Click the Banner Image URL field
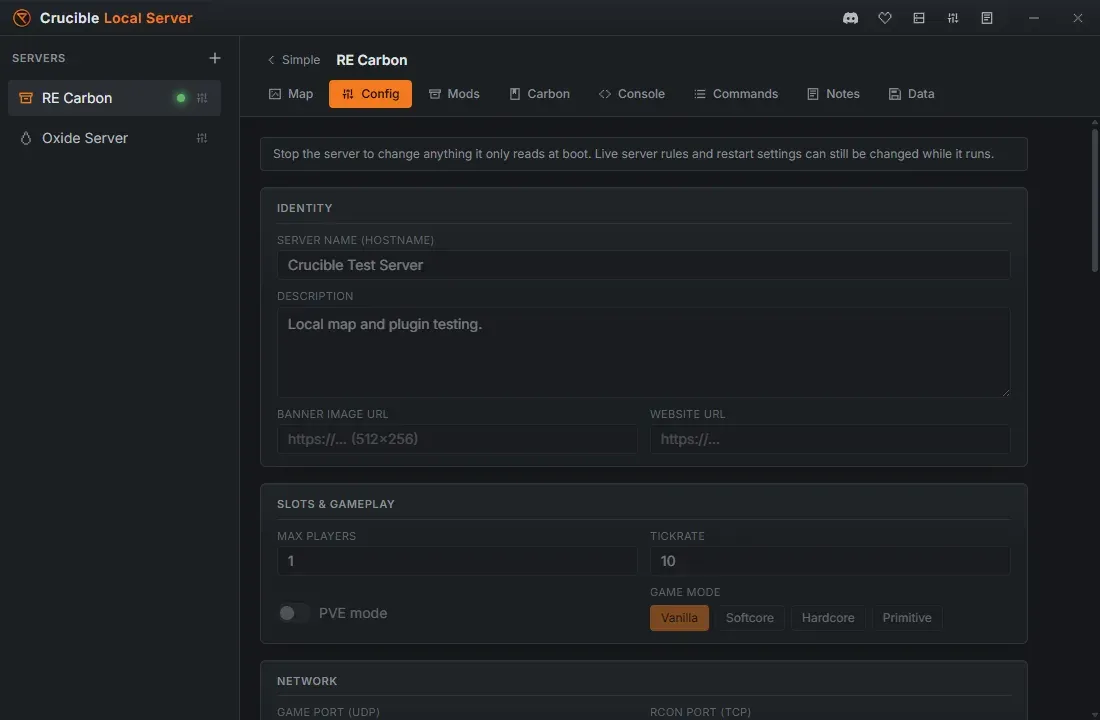Viewport: 1100px width, 720px height. pyautogui.click(x=457, y=439)
